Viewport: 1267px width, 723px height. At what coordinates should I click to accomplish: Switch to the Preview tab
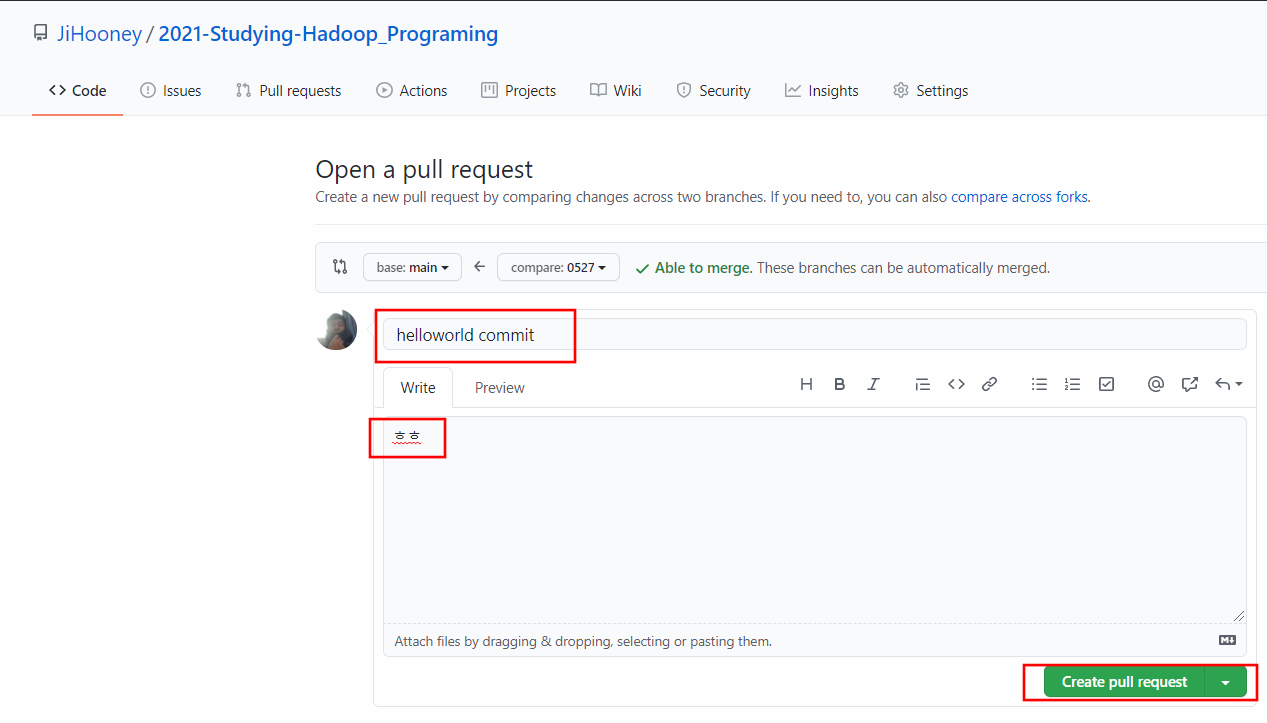click(x=500, y=387)
